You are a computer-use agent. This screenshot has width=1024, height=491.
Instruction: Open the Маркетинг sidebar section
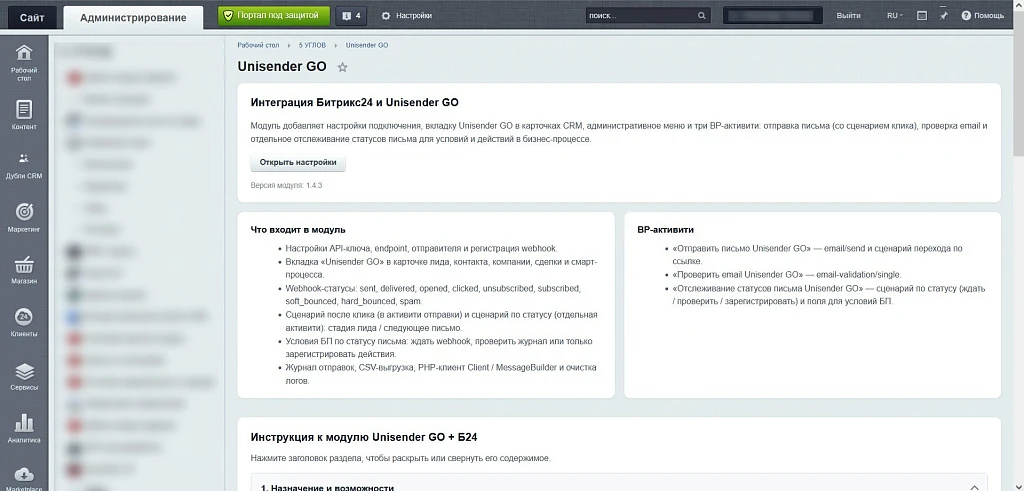pos(24,218)
